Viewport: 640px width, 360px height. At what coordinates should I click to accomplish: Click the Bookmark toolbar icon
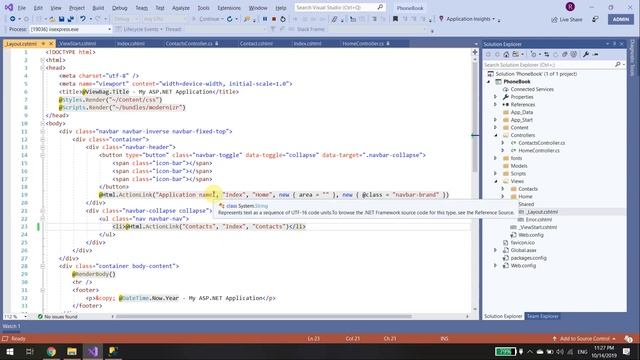395,19
